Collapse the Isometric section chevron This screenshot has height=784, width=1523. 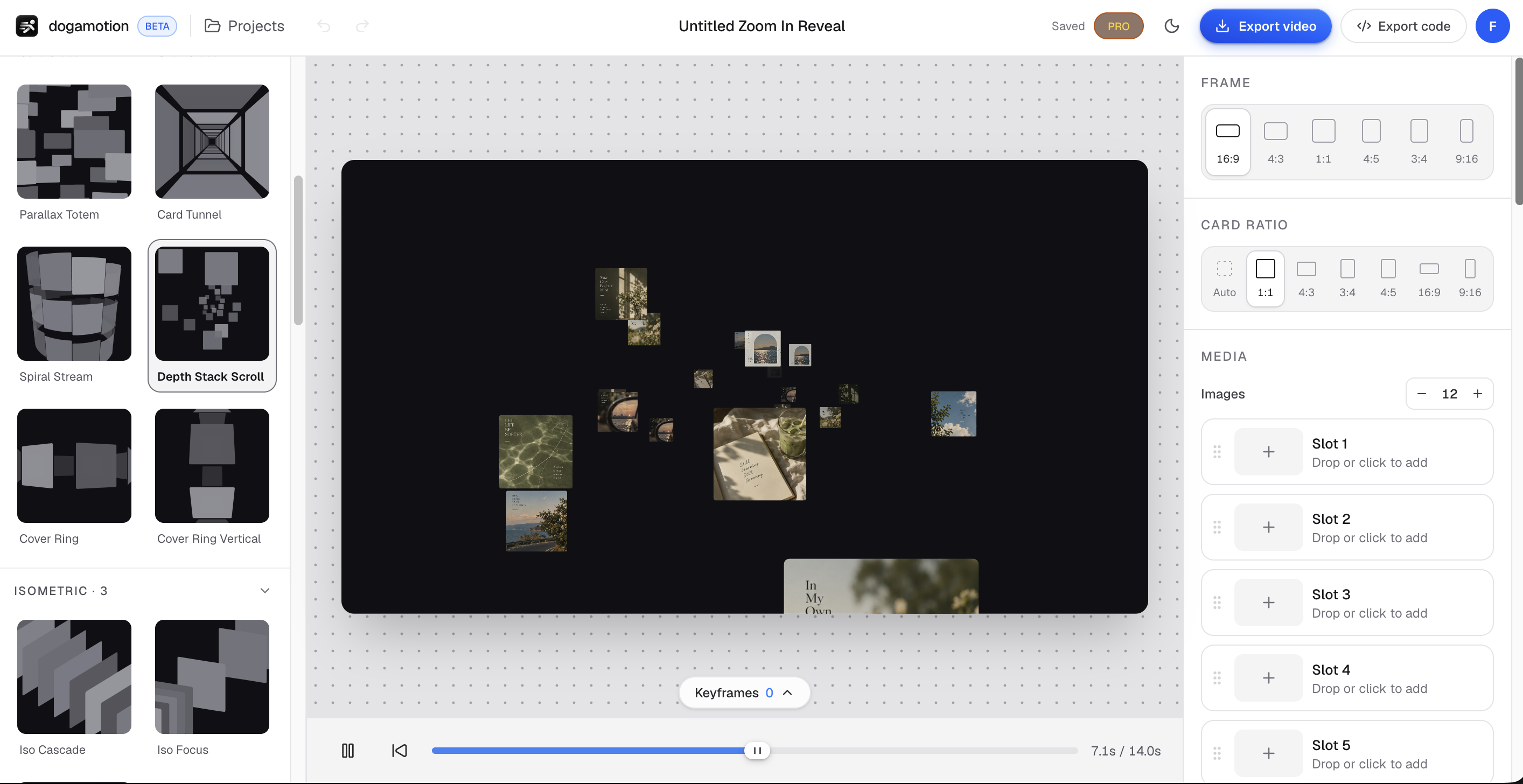[x=265, y=591]
